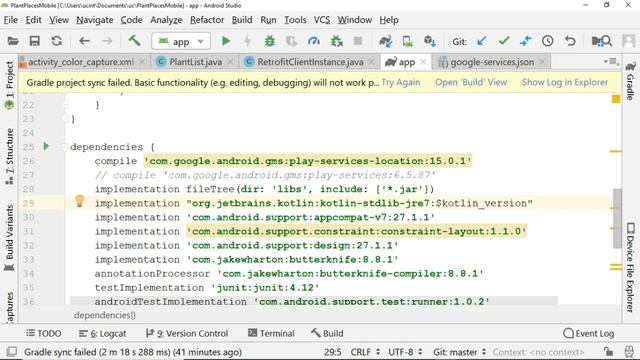Synchronize files with the refresh icon
This screenshot has height=360, width=640.
point(56,41)
